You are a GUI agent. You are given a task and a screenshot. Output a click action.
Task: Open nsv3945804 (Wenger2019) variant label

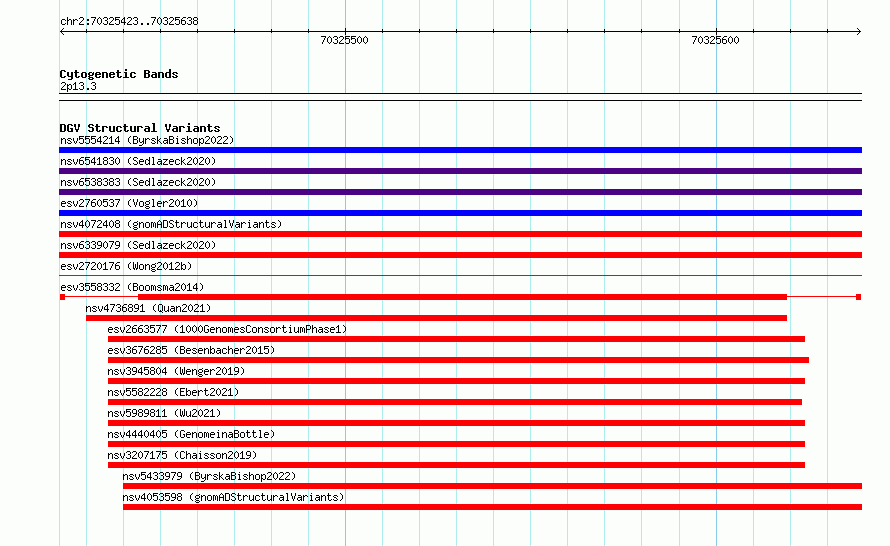[x=176, y=371]
